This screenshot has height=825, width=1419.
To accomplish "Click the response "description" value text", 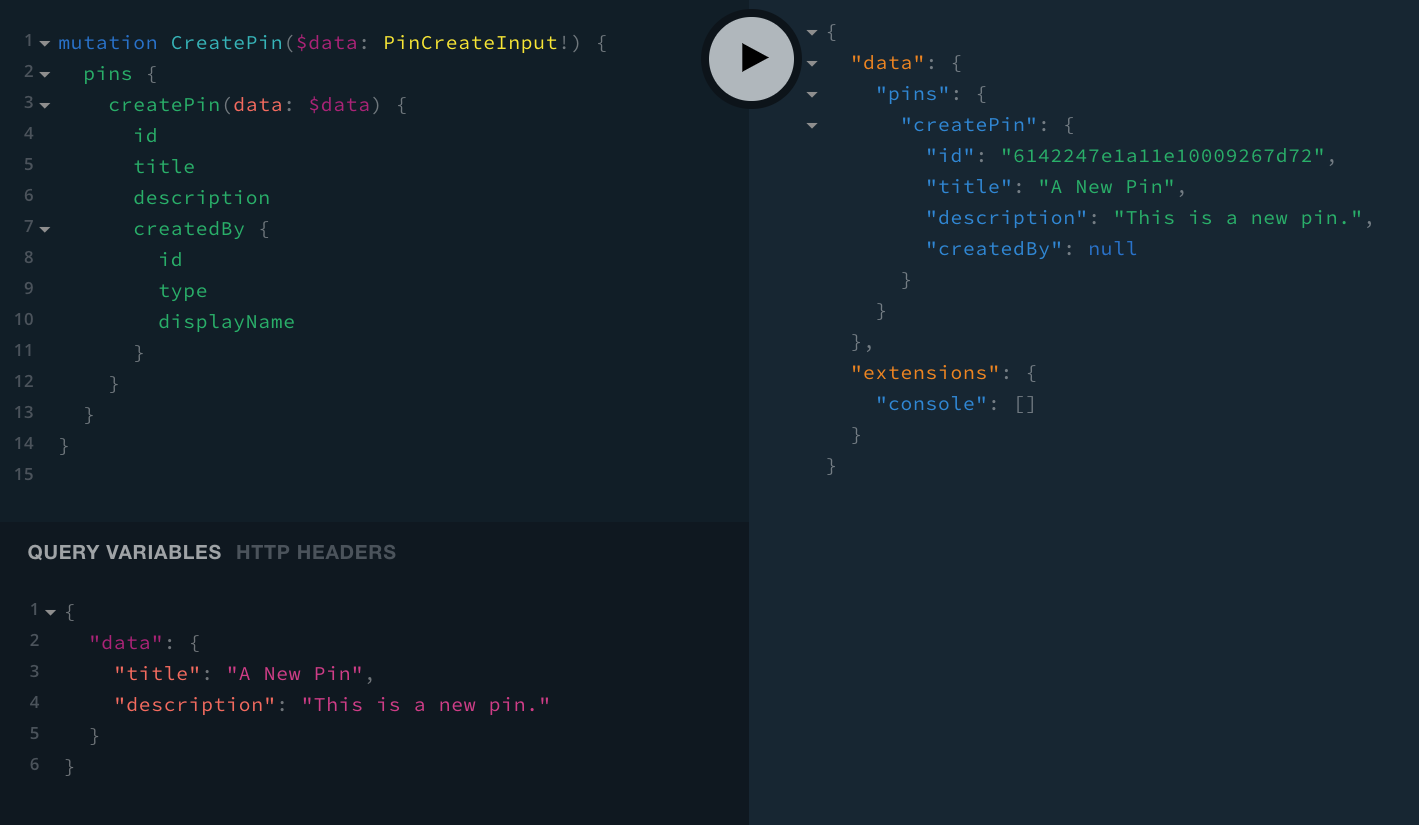I will [x=1239, y=218].
